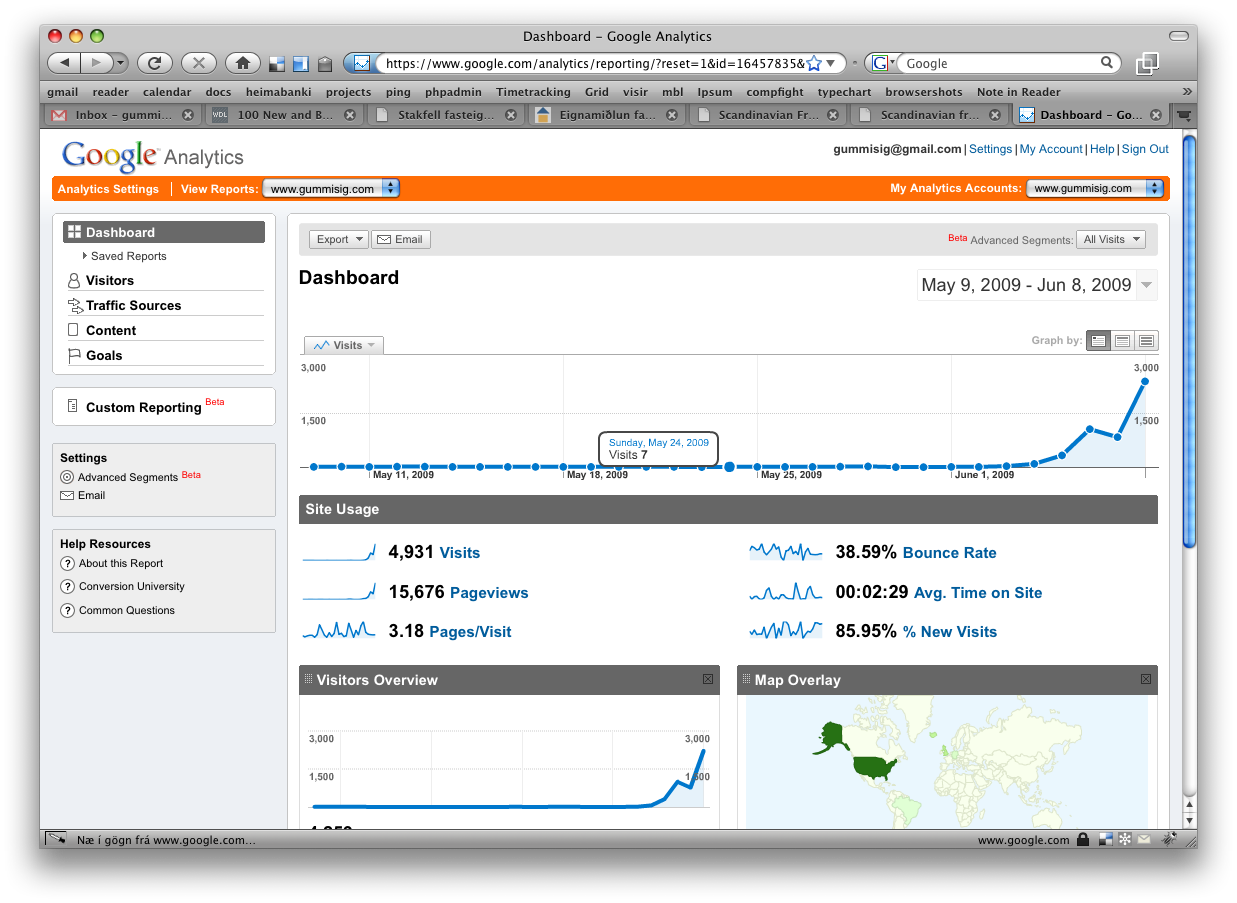Go back with the back arrow button

(x=63, y=63)
